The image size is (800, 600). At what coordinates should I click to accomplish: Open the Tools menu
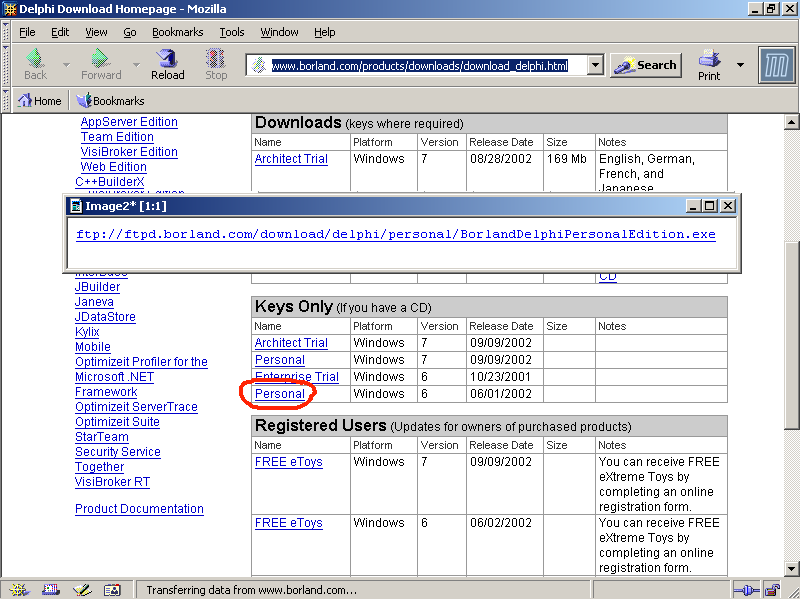[232, 32]
